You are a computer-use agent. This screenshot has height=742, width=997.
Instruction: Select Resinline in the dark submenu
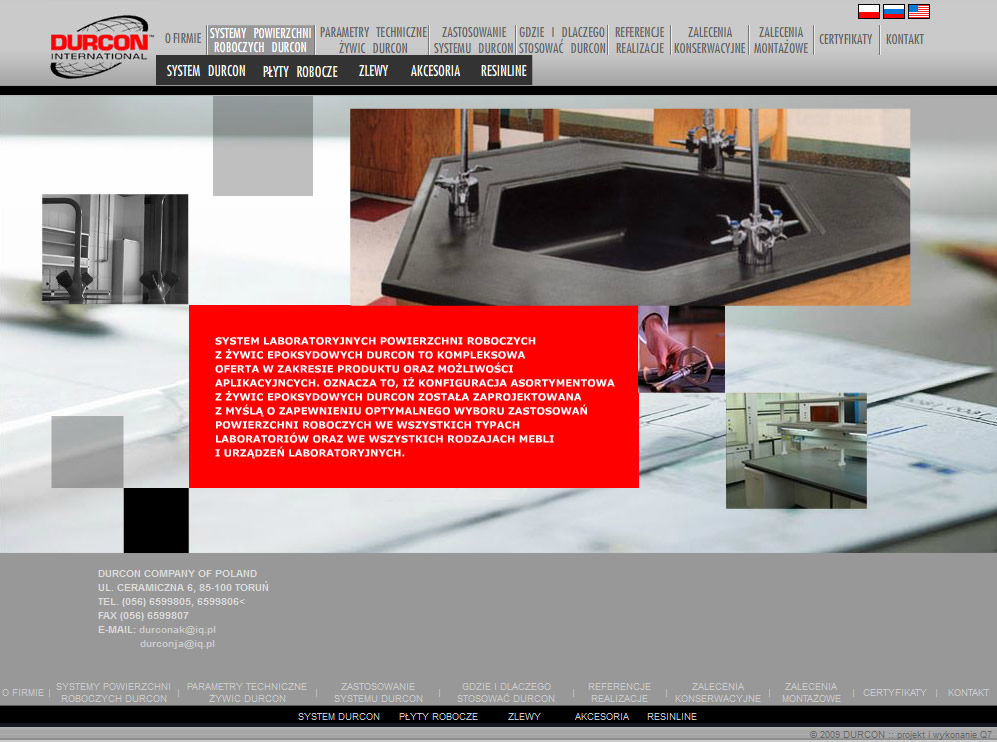click(x=504, y=71)
